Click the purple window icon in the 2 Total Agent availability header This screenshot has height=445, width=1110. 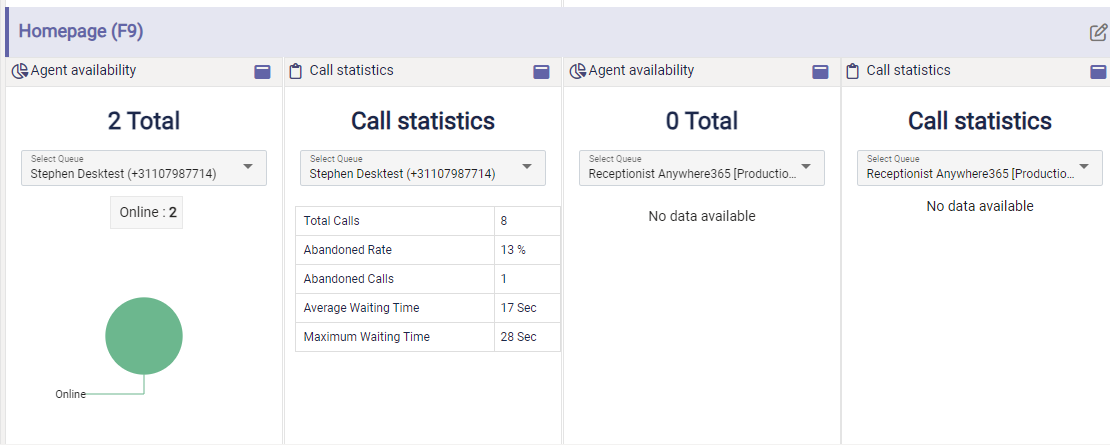tap(263, 71)
